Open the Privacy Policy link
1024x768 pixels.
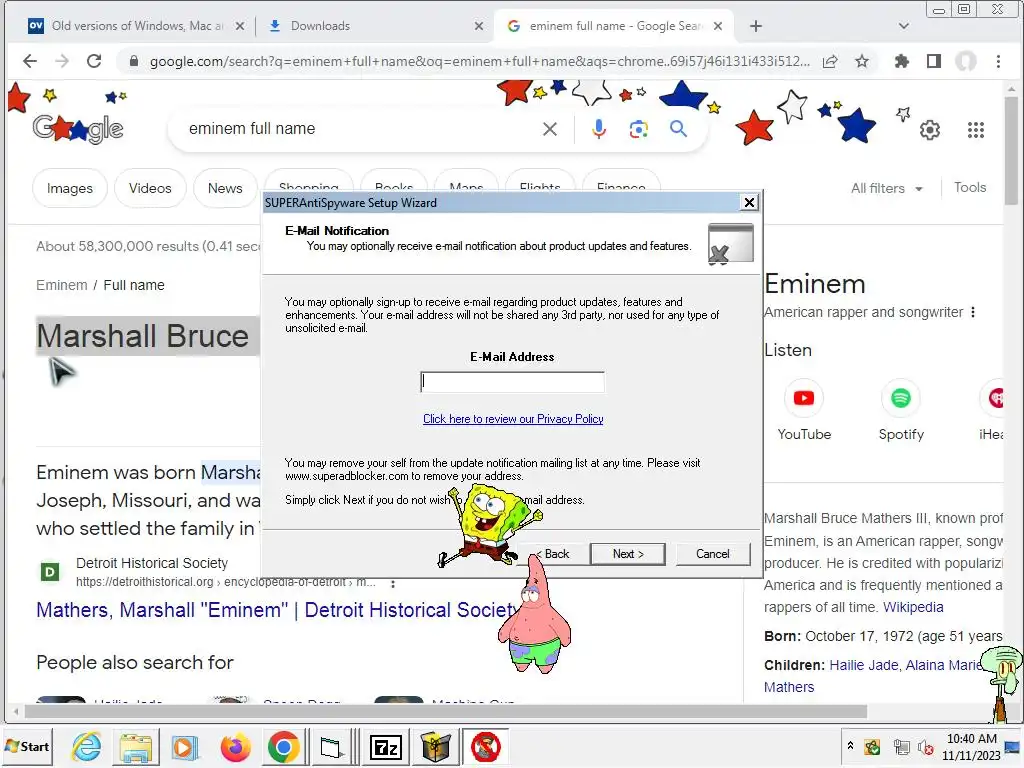pos(513,419)
